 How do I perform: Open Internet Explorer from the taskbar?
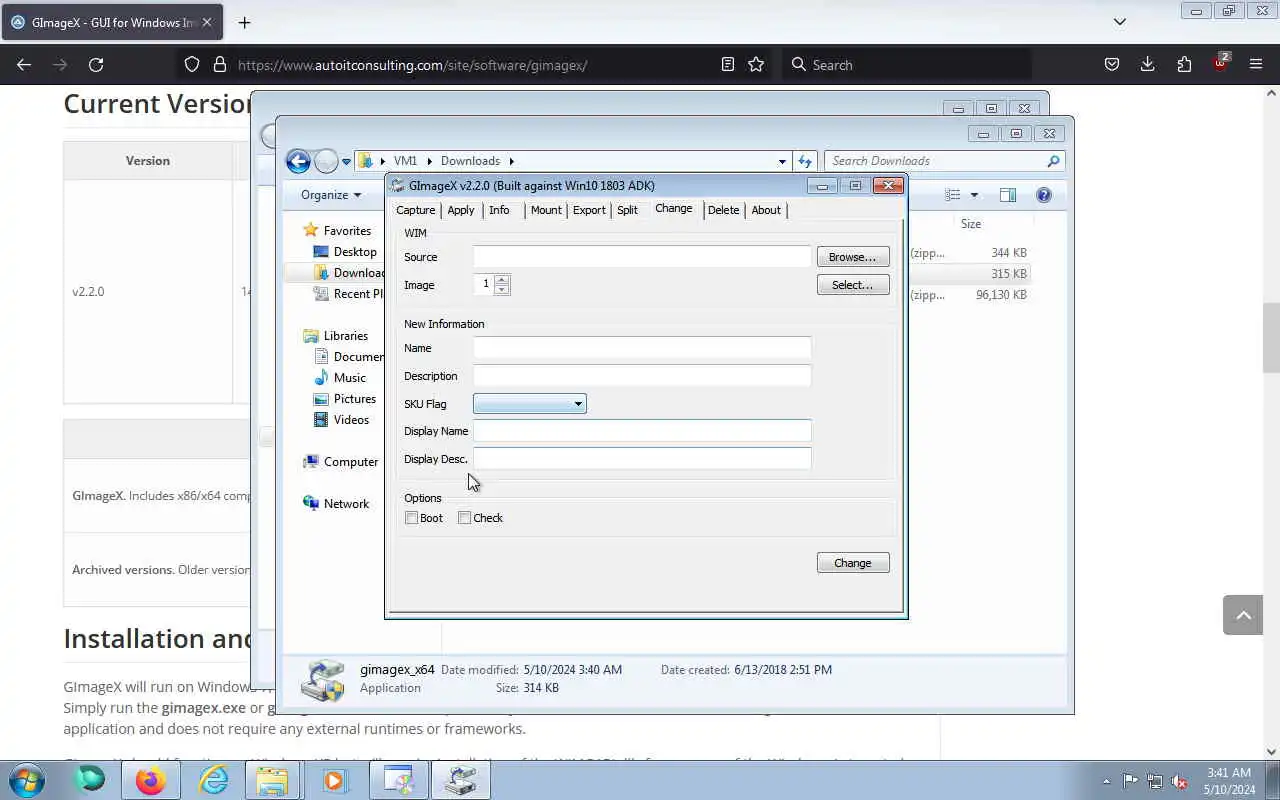coord(213,780)
